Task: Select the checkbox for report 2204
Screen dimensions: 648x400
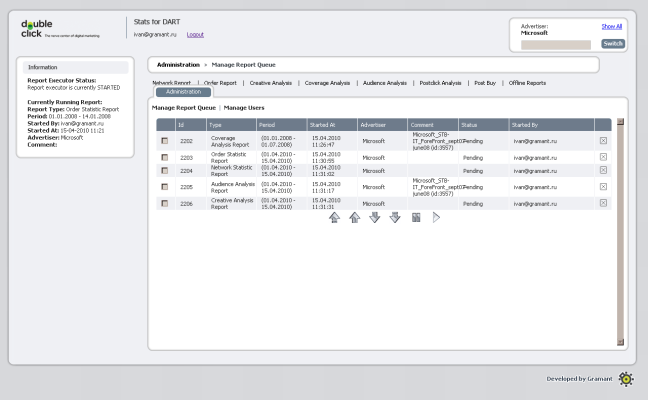Action: (x=164, y=170)
